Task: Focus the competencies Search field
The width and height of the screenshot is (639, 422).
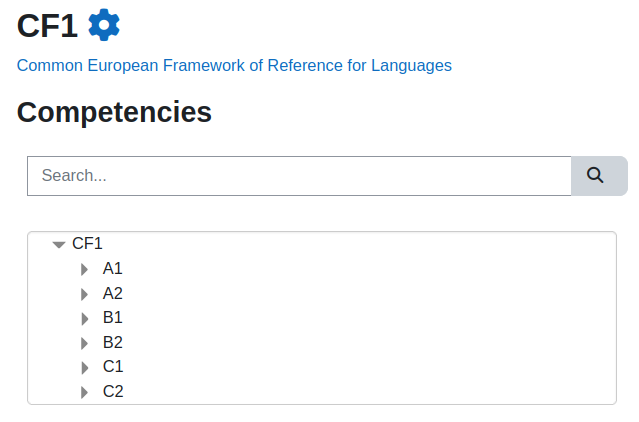Action: pyautogui.click(x=299, y=176)
